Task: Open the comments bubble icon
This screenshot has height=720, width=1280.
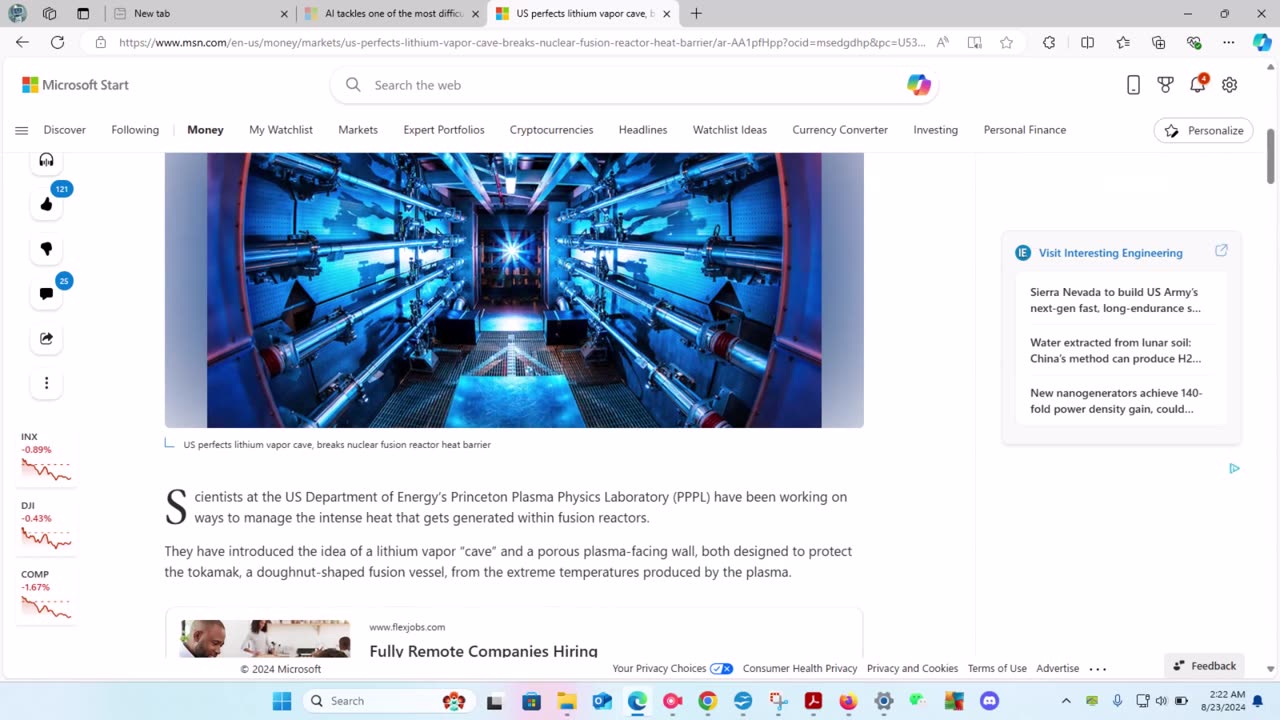Action: click(46, 293)
